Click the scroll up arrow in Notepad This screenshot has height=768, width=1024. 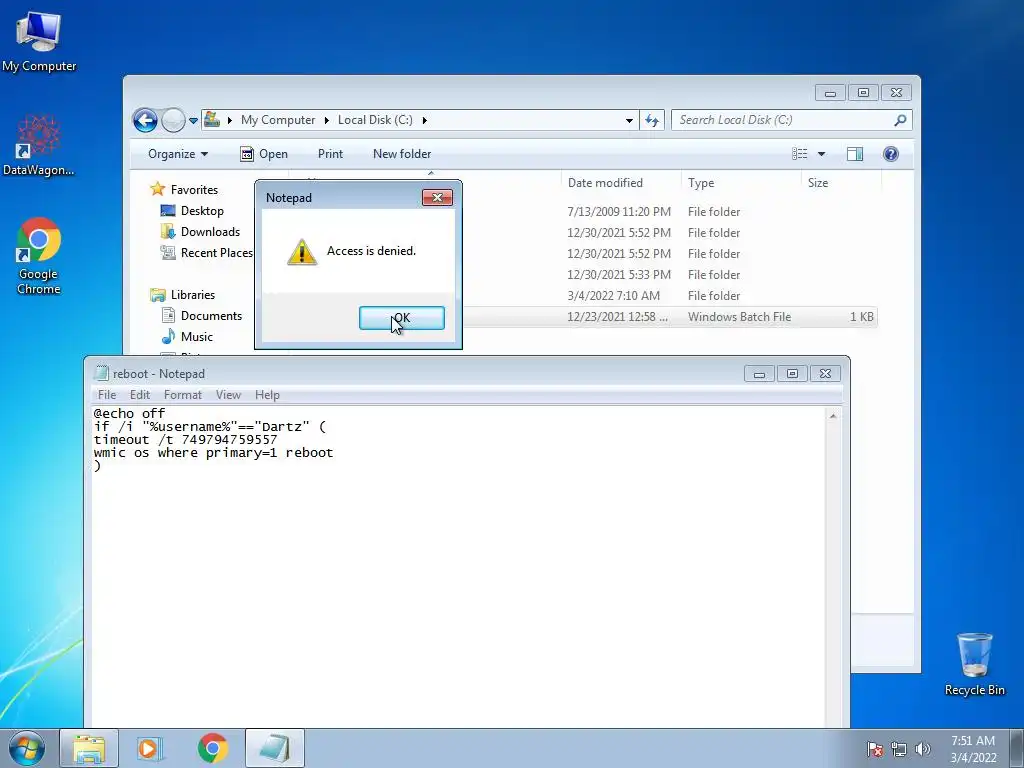[833, 416]
